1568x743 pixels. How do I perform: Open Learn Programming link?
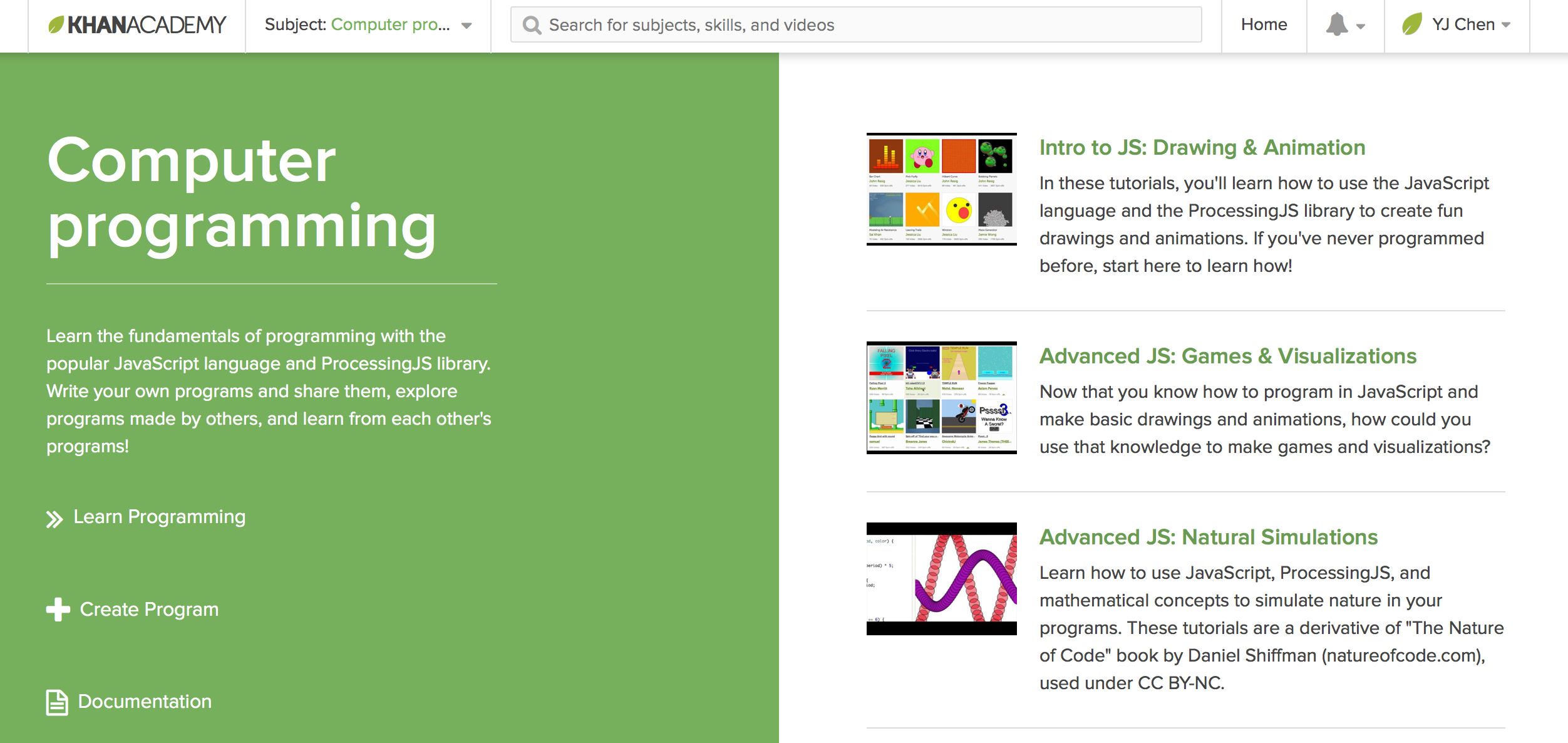tap(160, 517)
